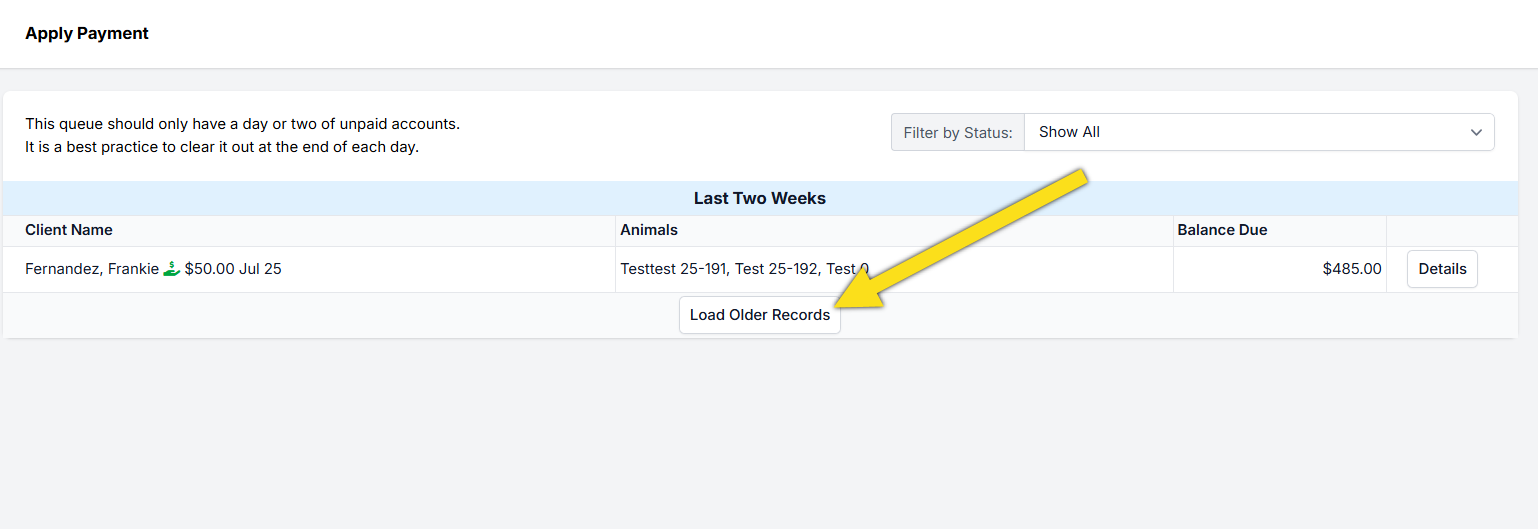Click the green payment icon beside Fernandez, Frankie

[x=172, y=268]
